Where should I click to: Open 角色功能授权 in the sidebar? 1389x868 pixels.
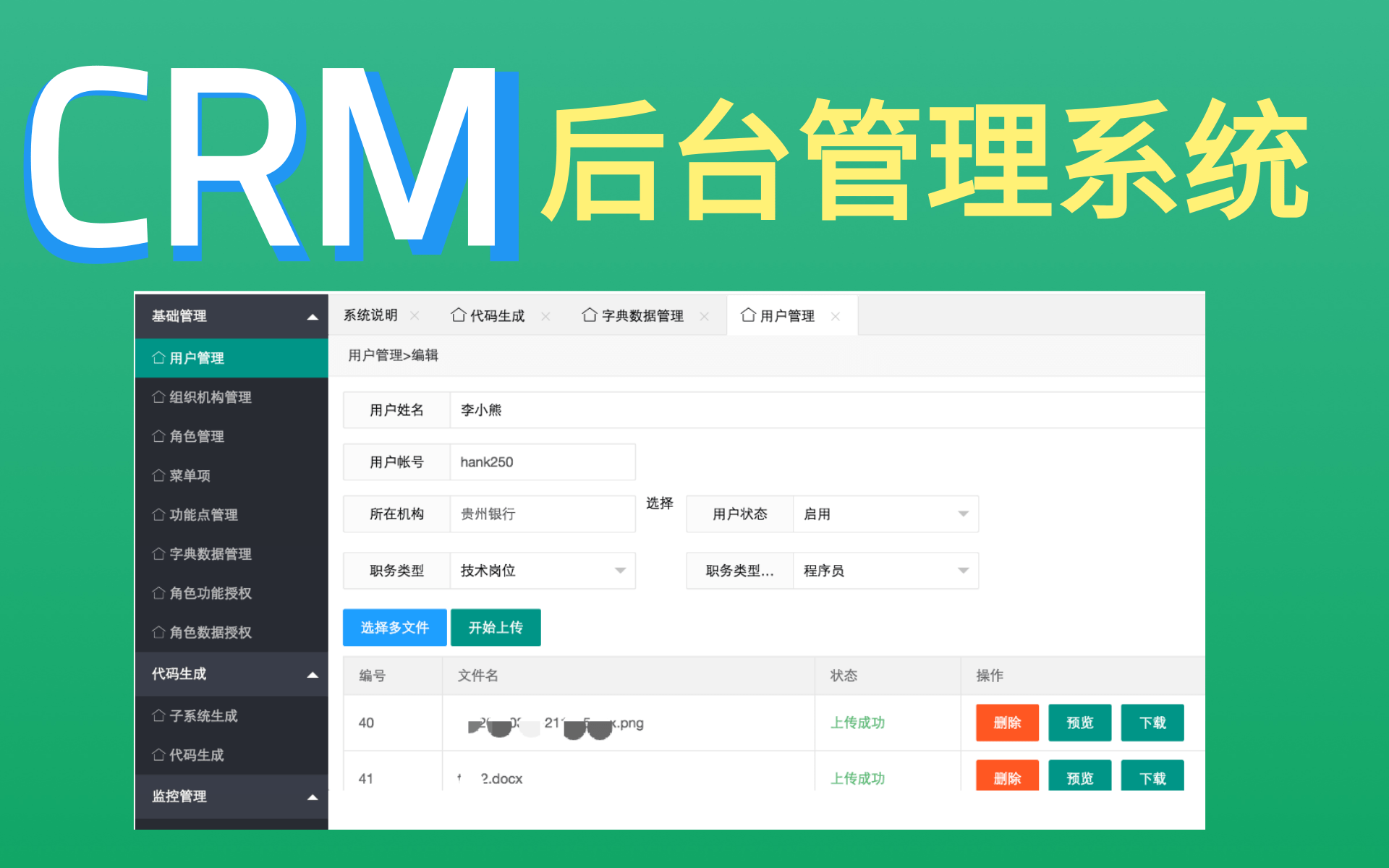231,592
